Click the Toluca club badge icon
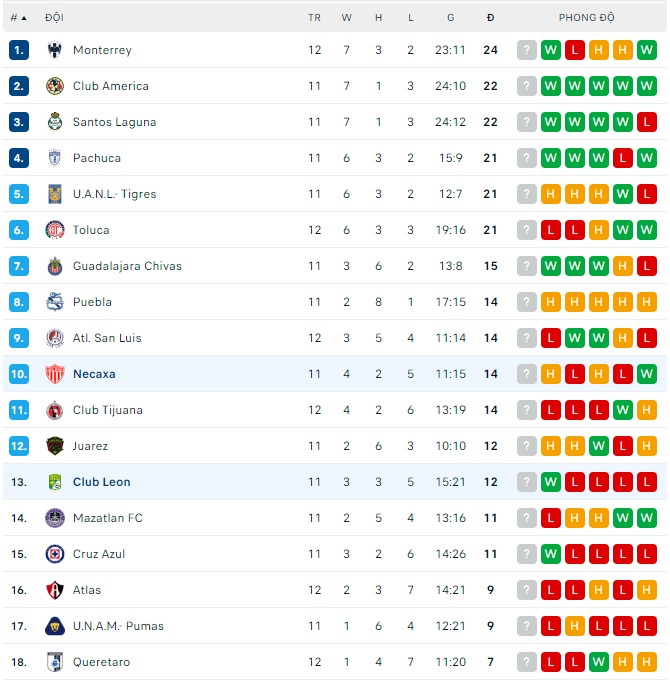This screenshot has height=682, width=670. 55,230
